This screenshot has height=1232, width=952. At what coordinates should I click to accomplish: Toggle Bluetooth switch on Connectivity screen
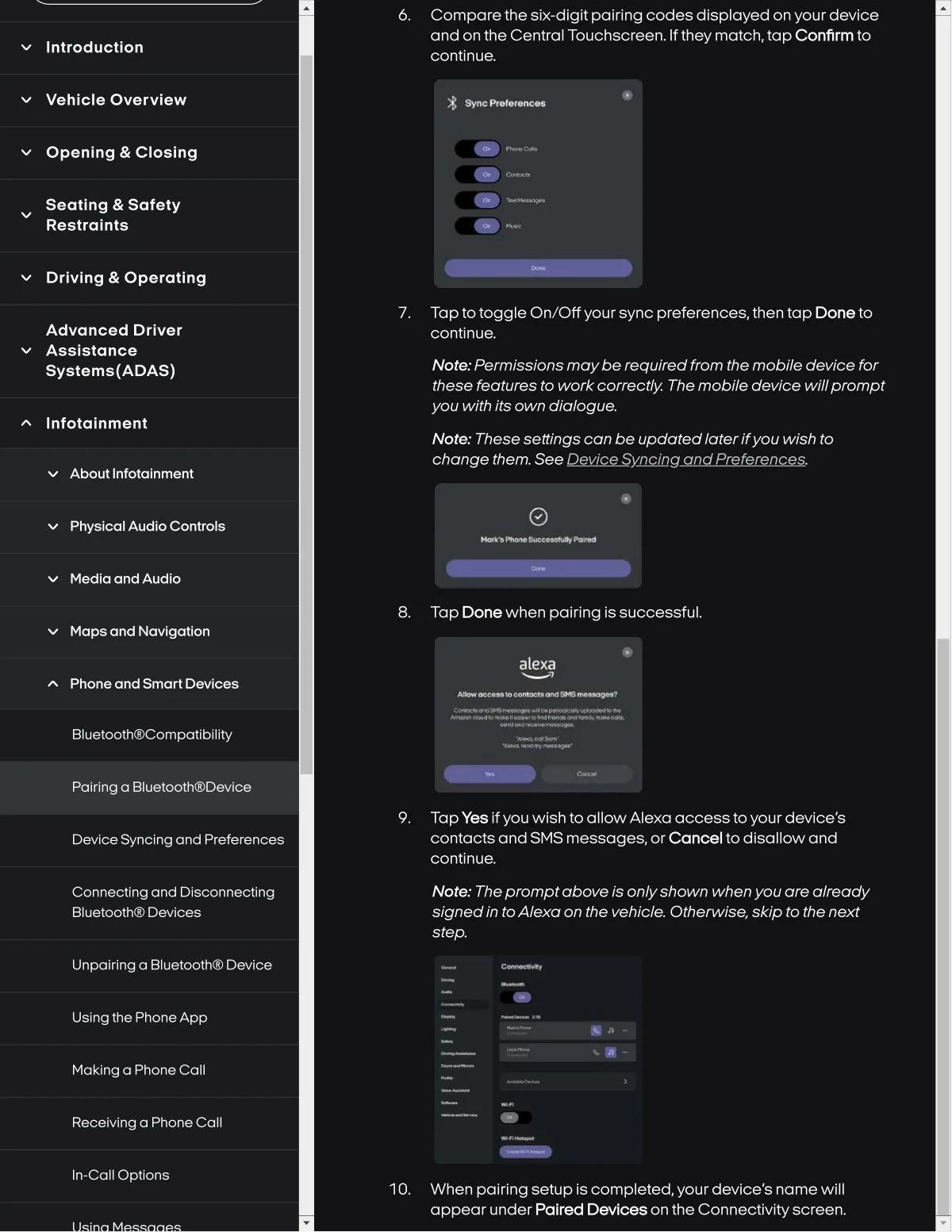point(516,997)
